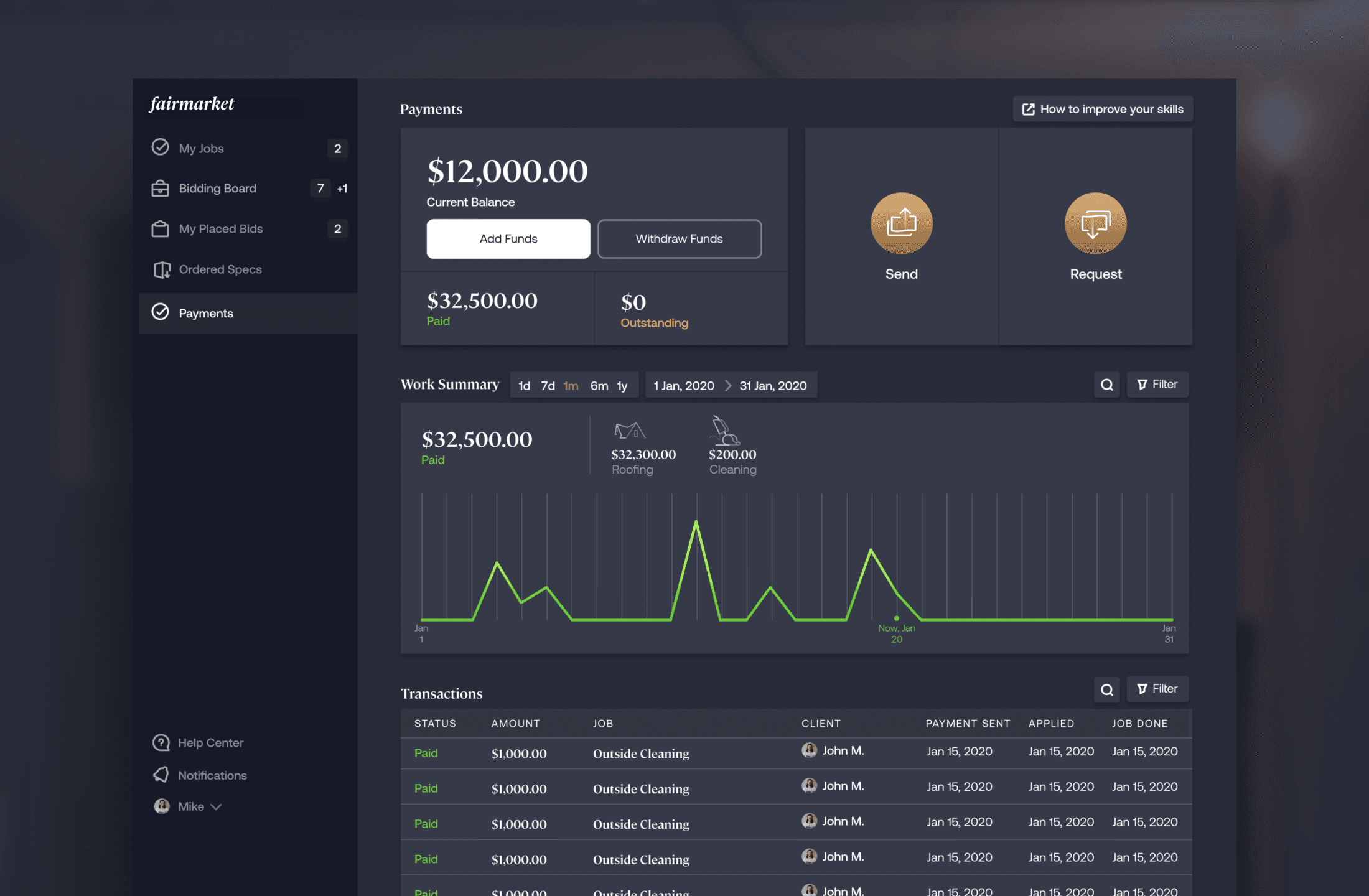Click the Now Jan 20 chart marker

(x=896, y=618)
